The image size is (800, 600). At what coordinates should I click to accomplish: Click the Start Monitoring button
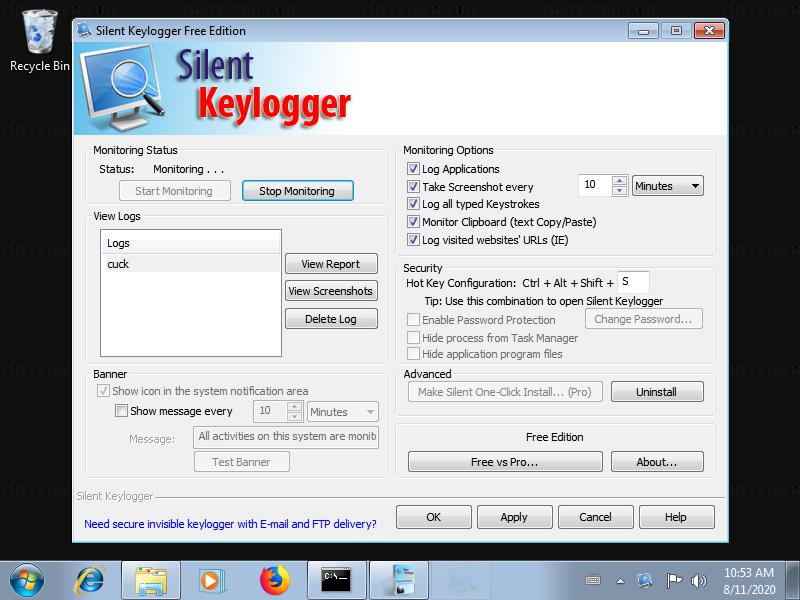click(174, 191)
